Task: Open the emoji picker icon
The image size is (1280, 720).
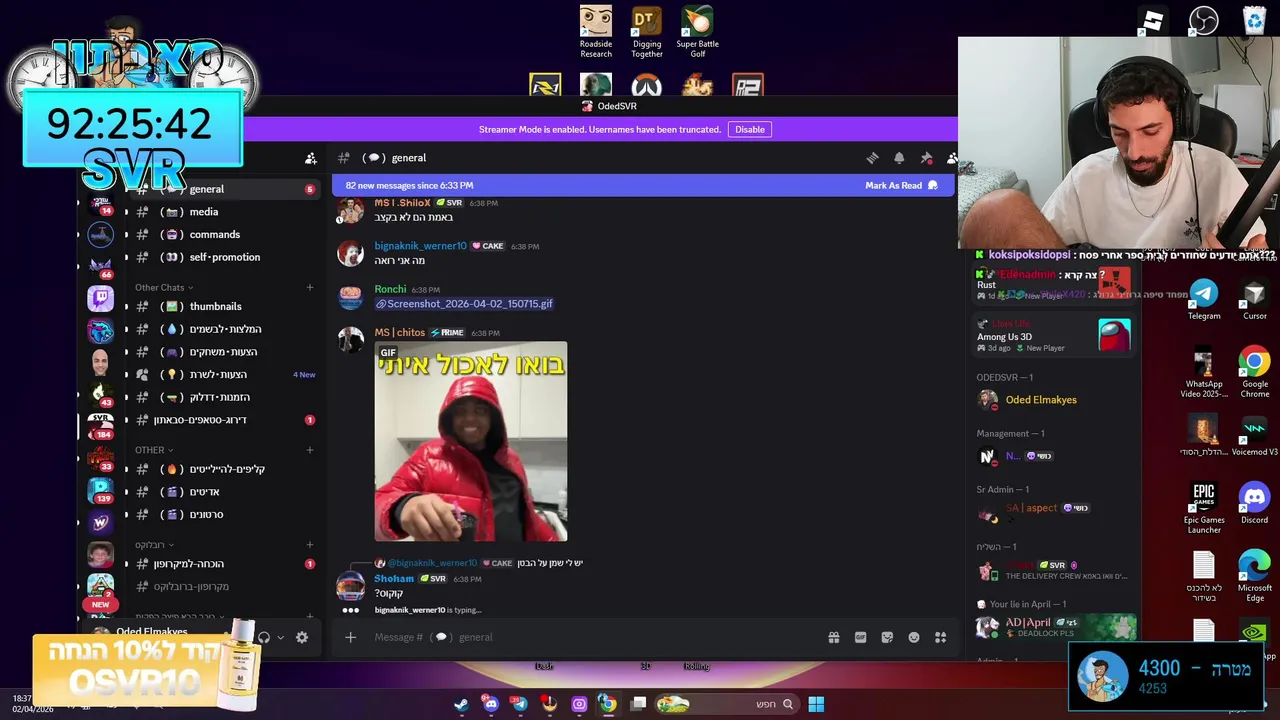Action: [914, 637]
